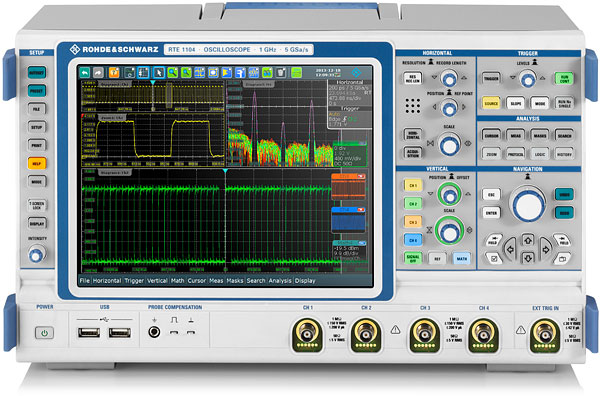The image size is (600, 396).
Task: Push the green SIGNAL OFF key
Action: [x=413, y=258]
